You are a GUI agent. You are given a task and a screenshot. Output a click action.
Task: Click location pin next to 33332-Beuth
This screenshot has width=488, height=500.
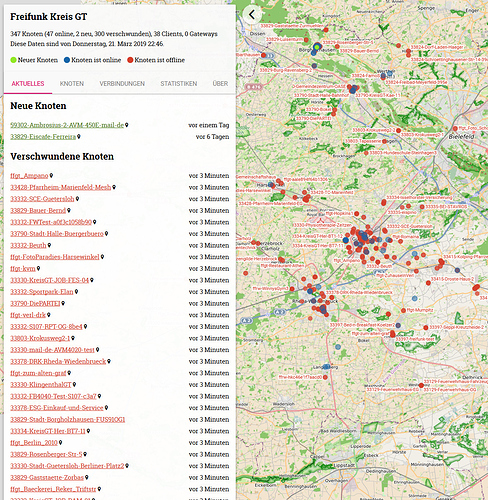pyautogui.click(x=49, y=245)
